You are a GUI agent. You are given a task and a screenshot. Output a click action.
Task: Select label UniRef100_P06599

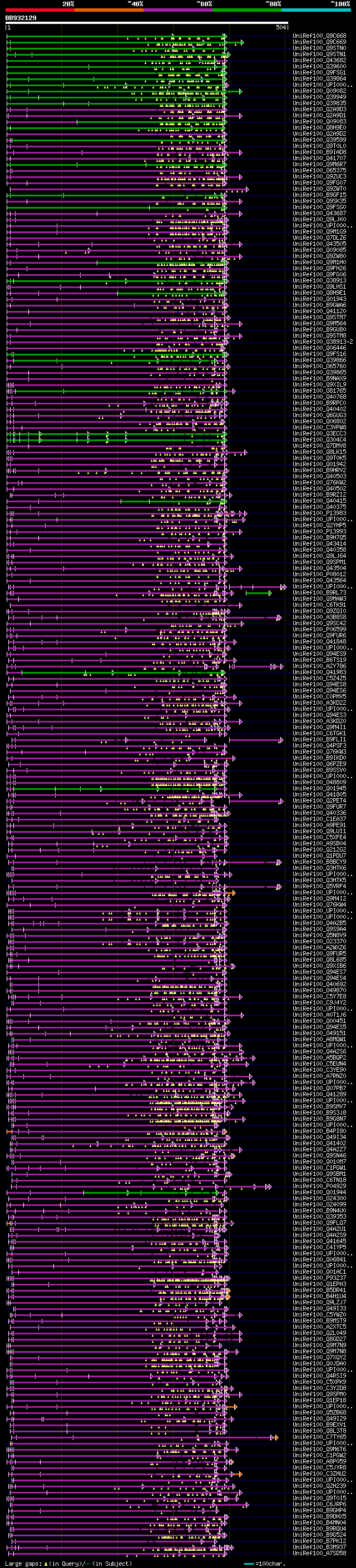pyautogui.click(x=319, y=630)
